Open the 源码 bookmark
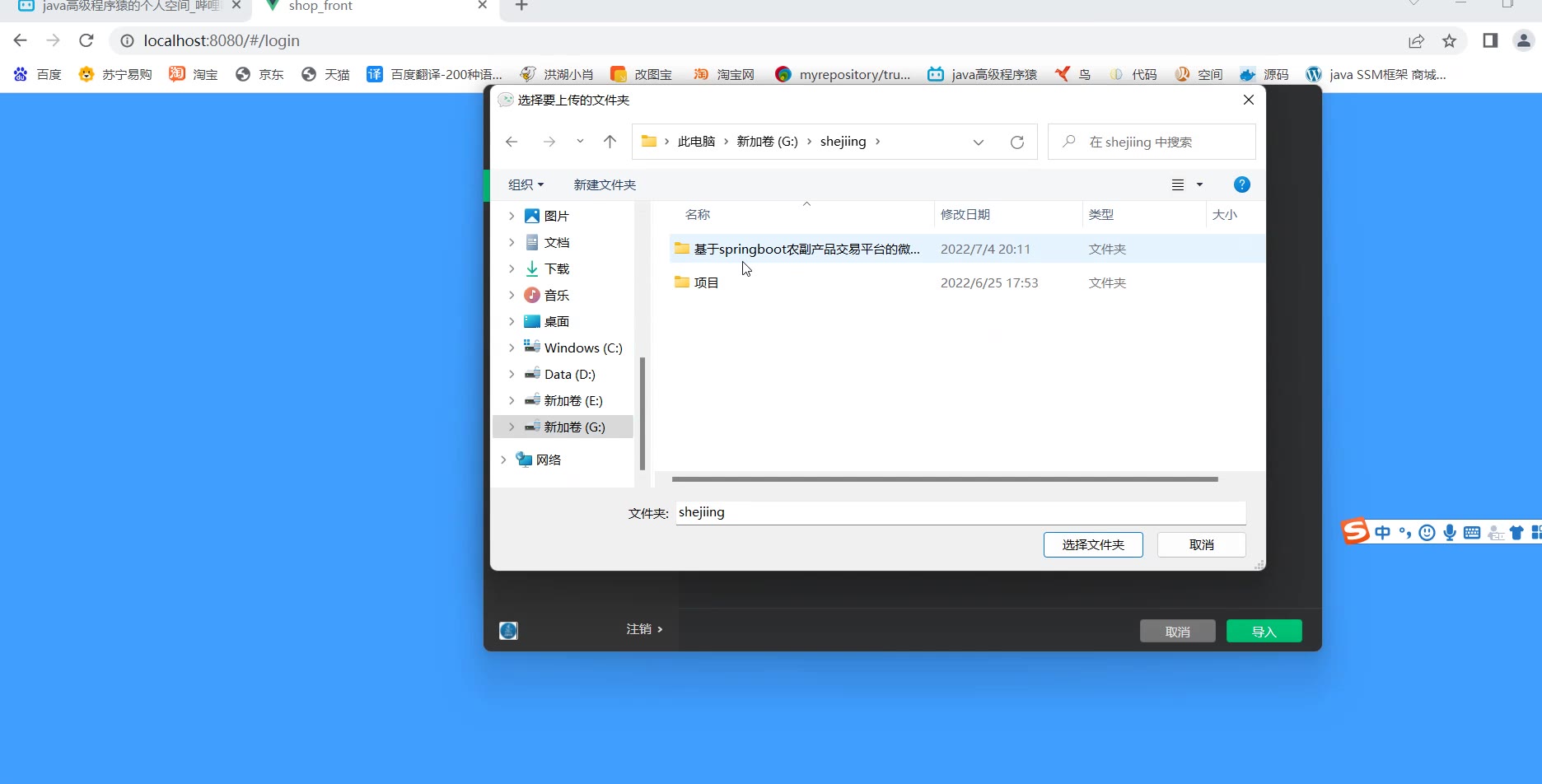 [1264, 74]
